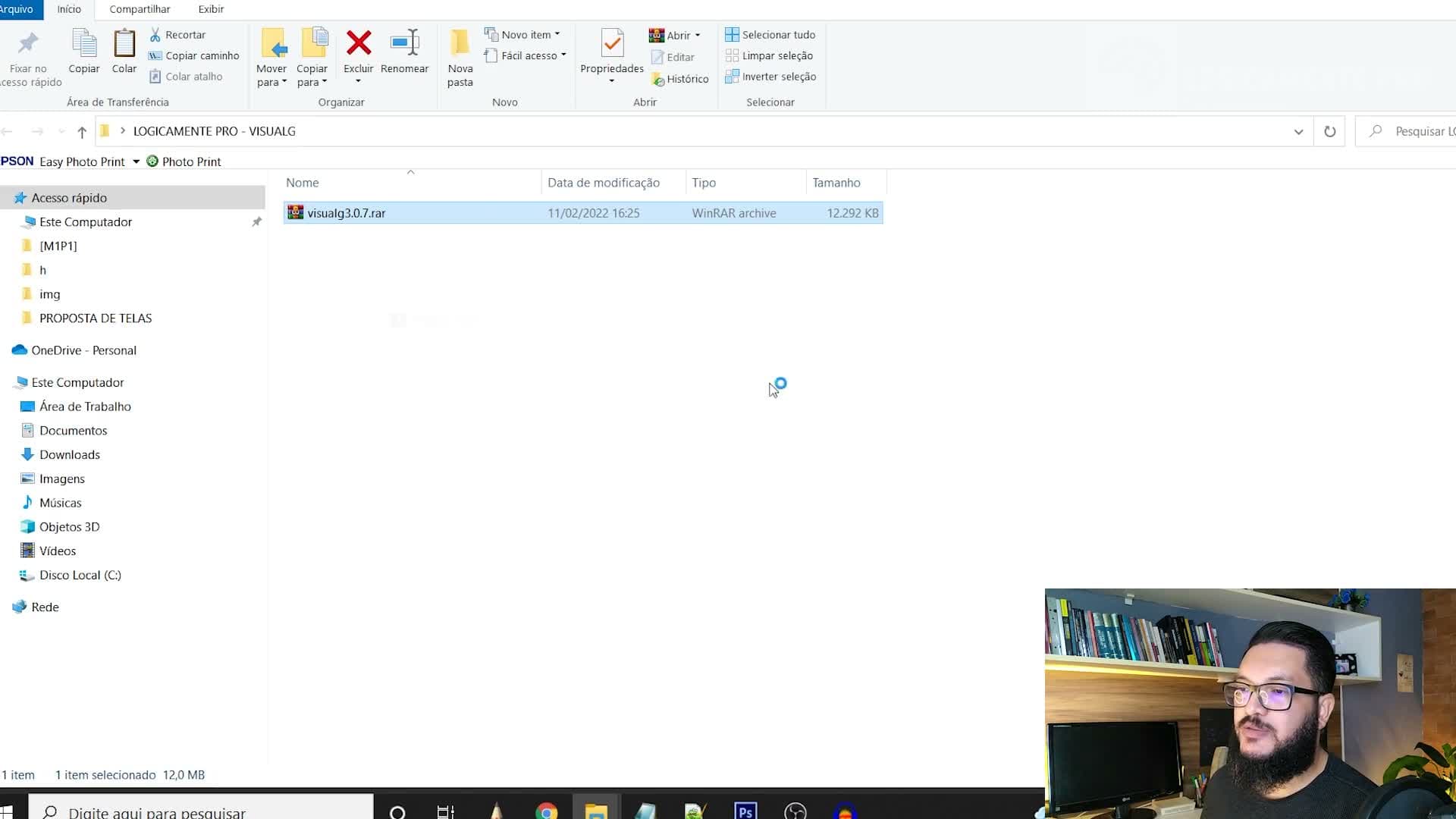Select Rede in navigation pane

coord(45,607)
